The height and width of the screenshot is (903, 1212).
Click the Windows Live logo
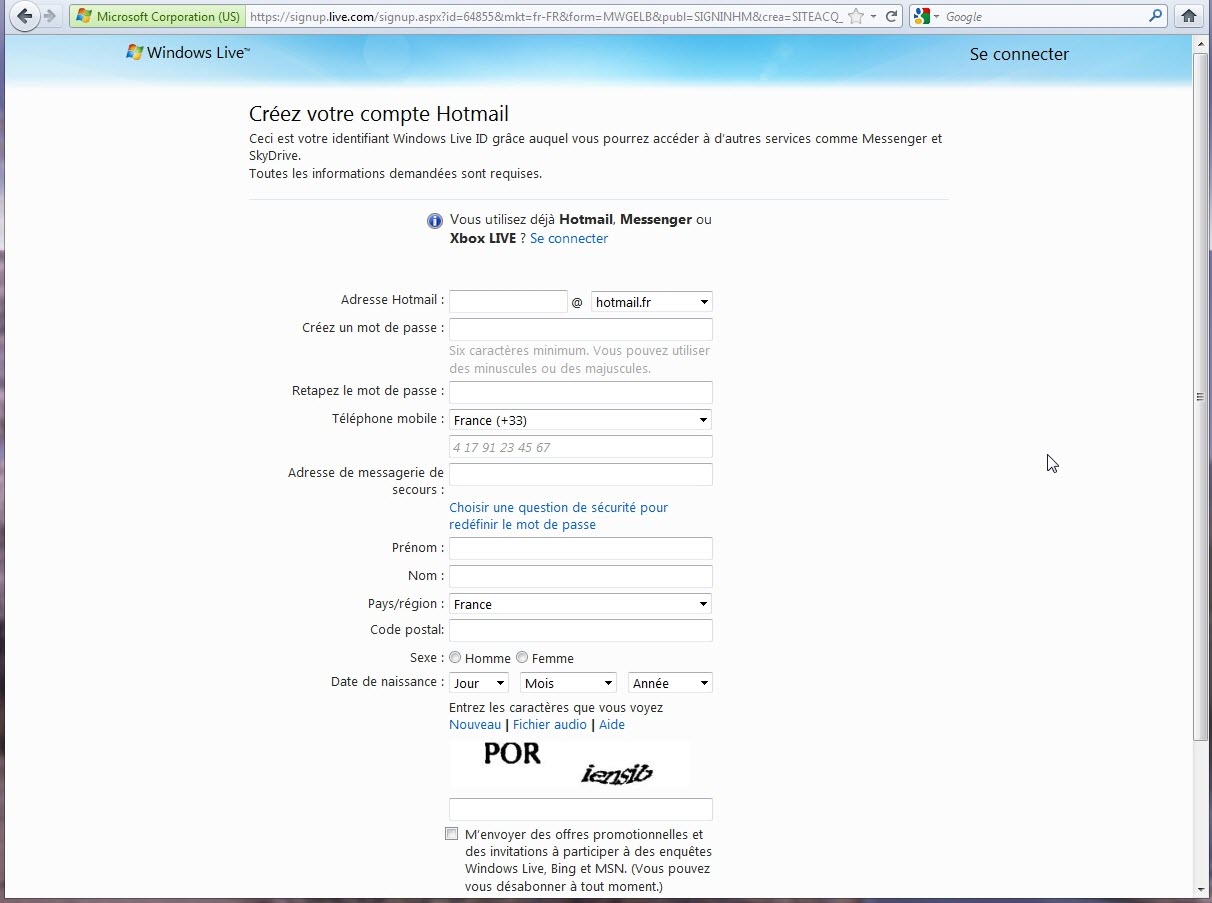(188, 53)
